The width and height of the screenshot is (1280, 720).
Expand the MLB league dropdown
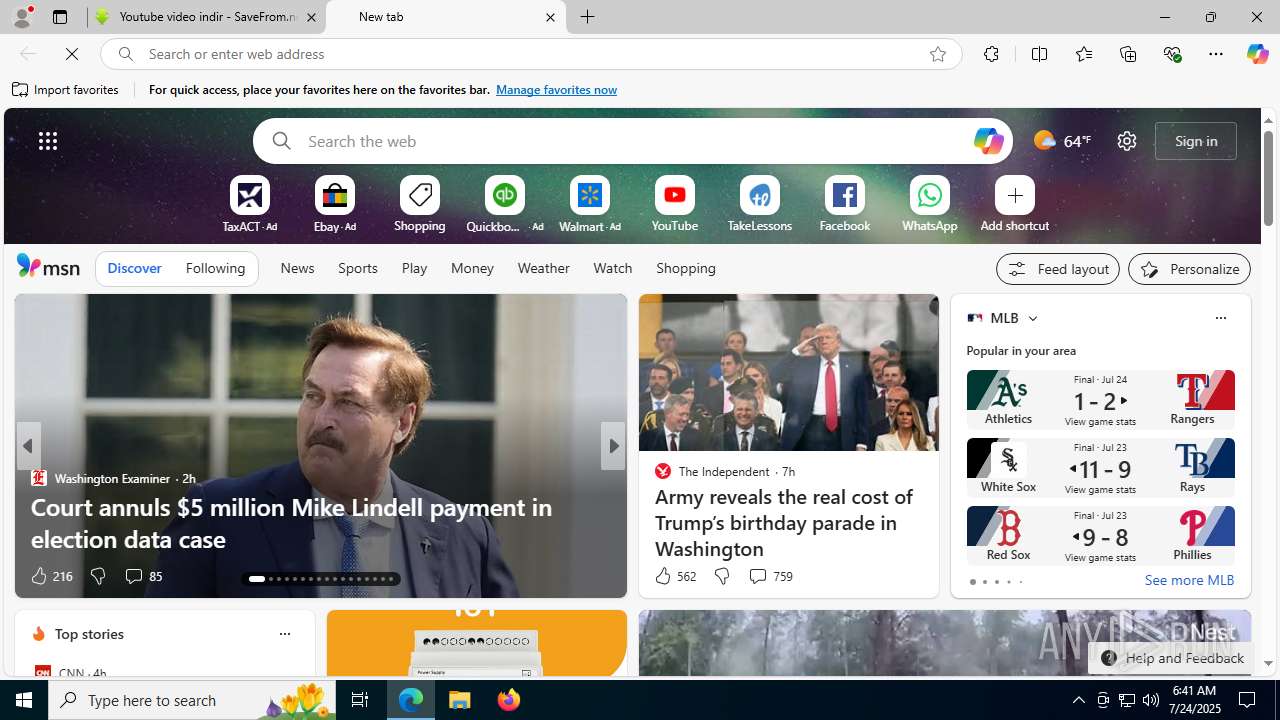(1032, 318)
